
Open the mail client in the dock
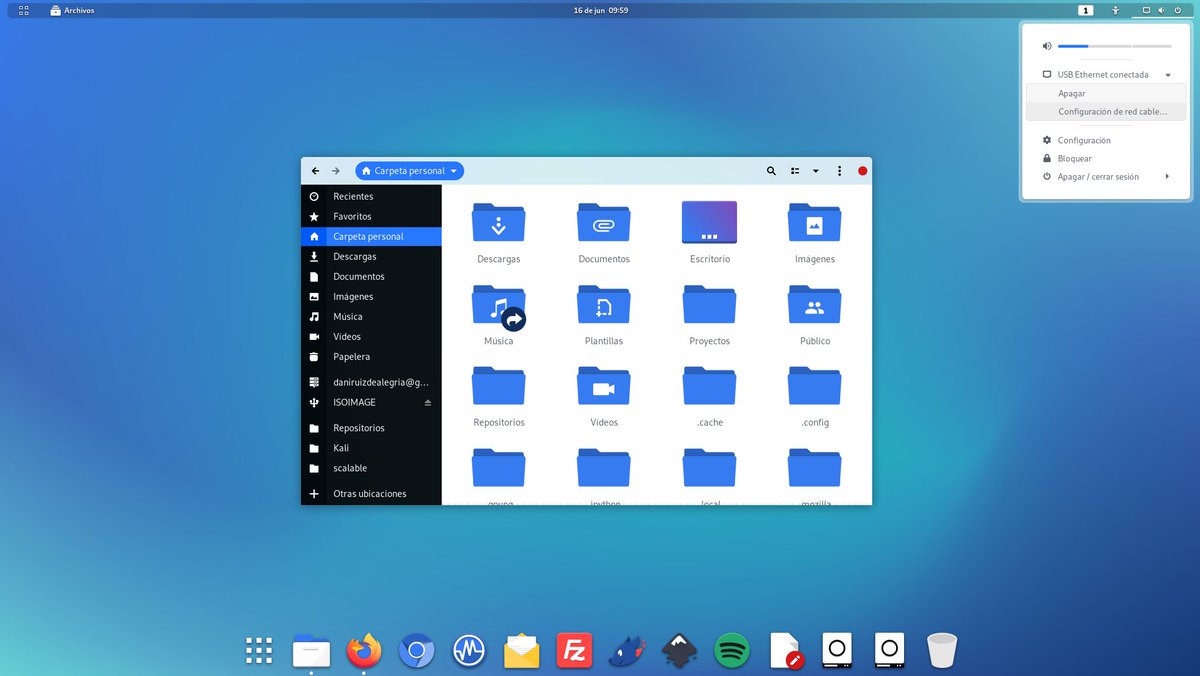(522, 652)
